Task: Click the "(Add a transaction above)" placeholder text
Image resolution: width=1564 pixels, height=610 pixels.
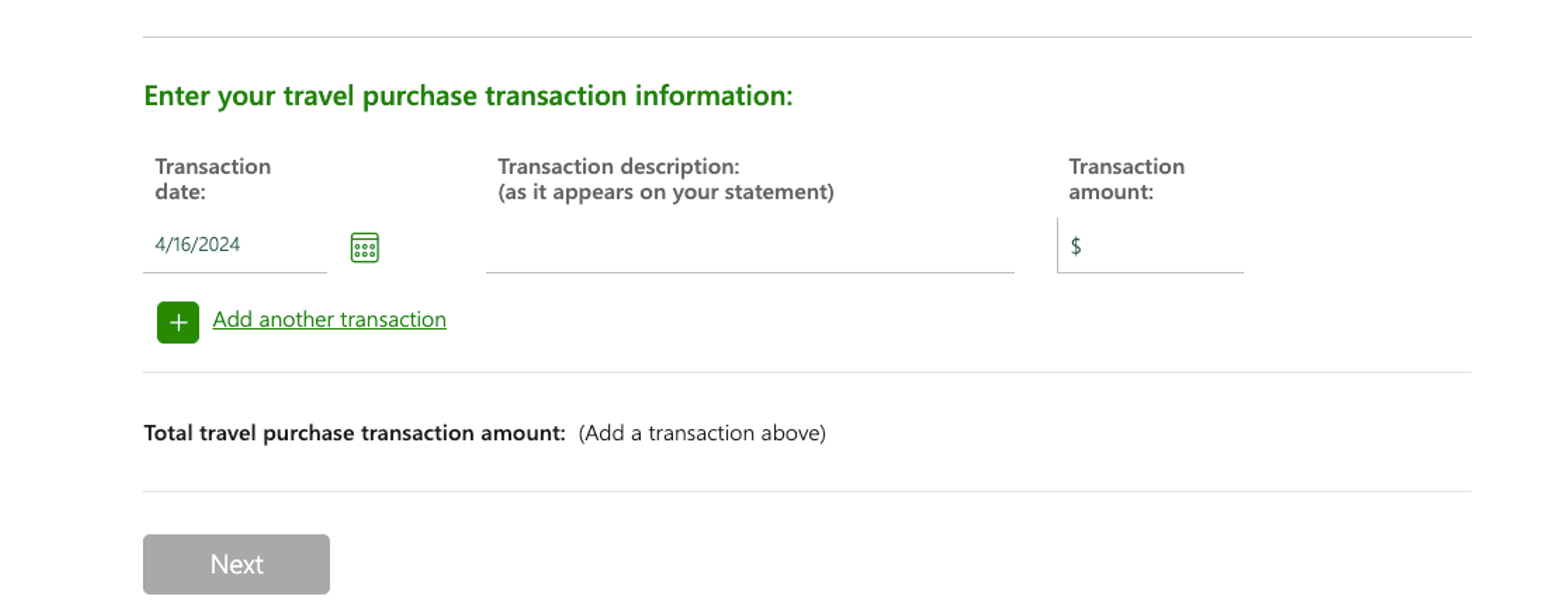Action: coord(702,434)
